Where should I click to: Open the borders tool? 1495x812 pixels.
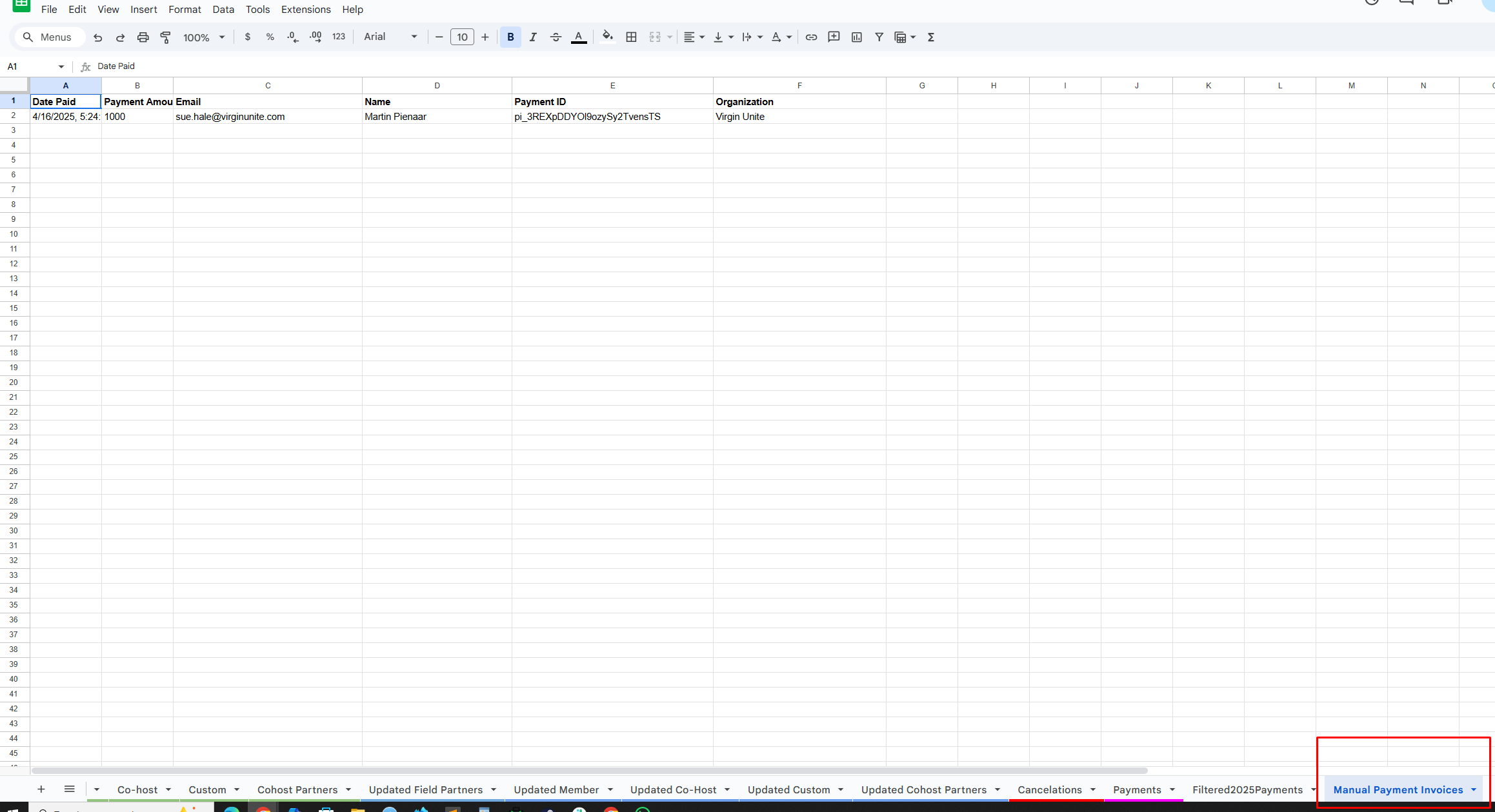[x=631, y=37]
